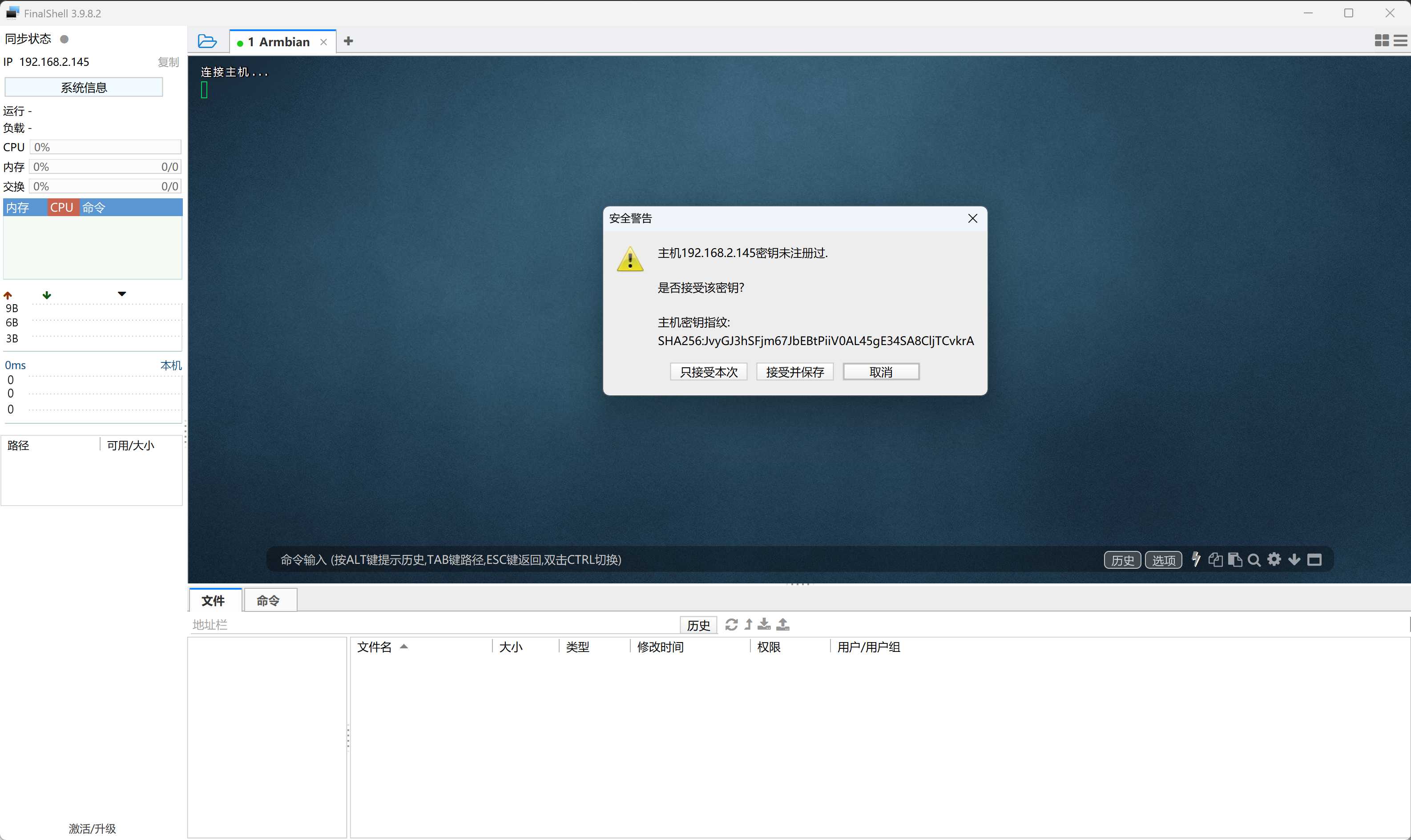Select the CPU sort tab in process panel
This screenshot has width=1411, height=840.
[x=62, y=207]
